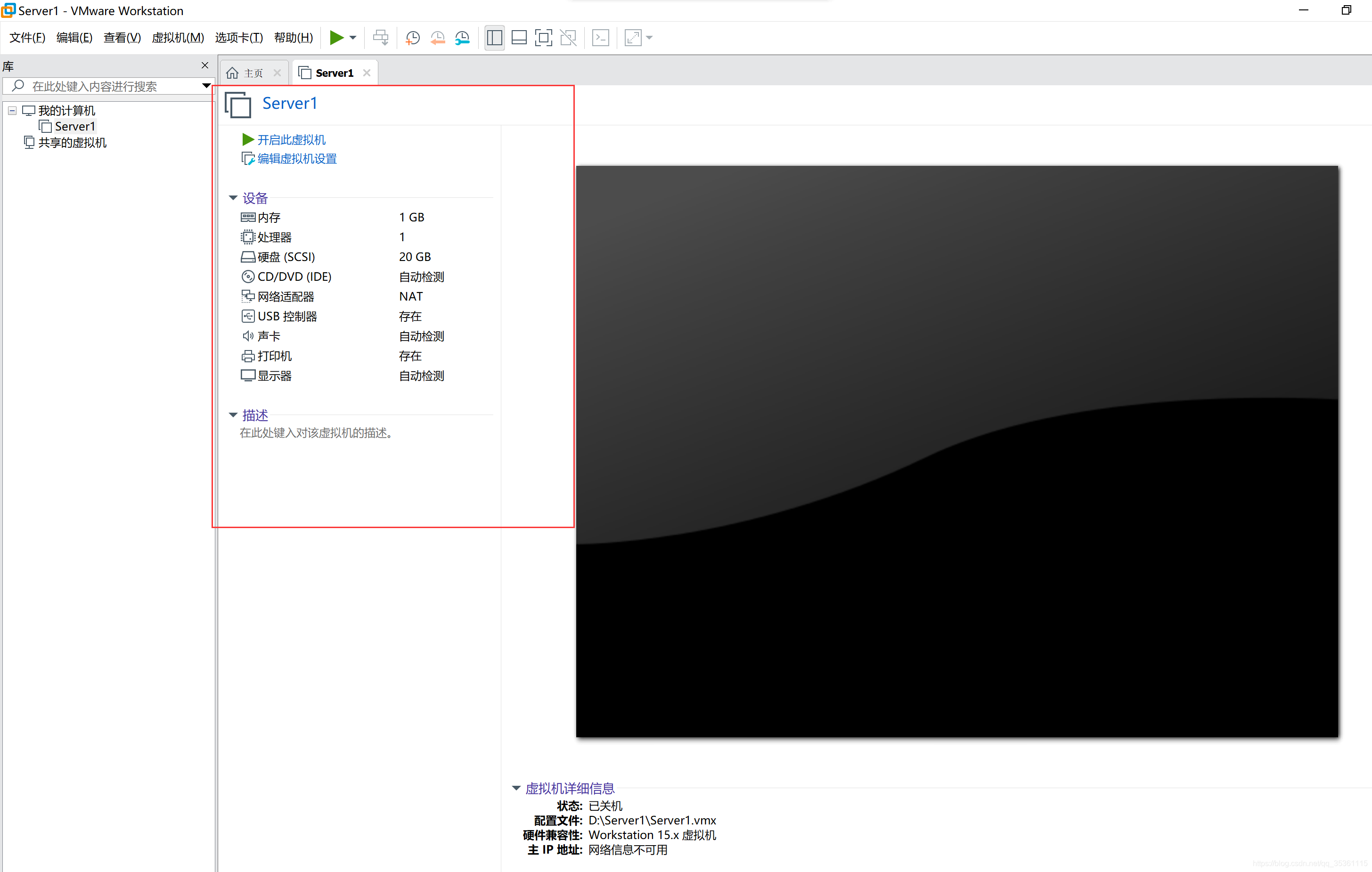Screen dimensions: 1372x872
Task: Open the 虚拟机(M) menu
Action: point(178,38)
